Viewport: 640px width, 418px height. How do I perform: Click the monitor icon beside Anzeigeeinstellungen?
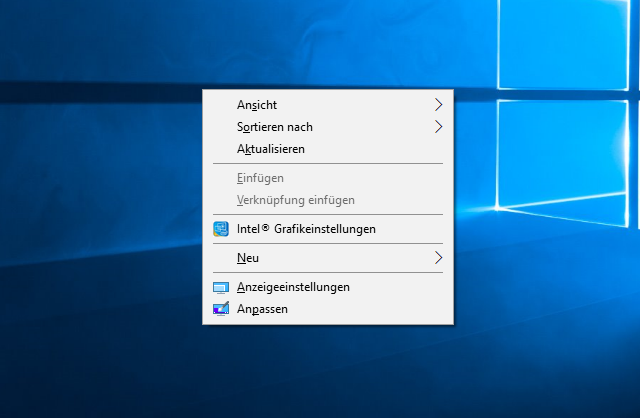(x=221, y=287)
